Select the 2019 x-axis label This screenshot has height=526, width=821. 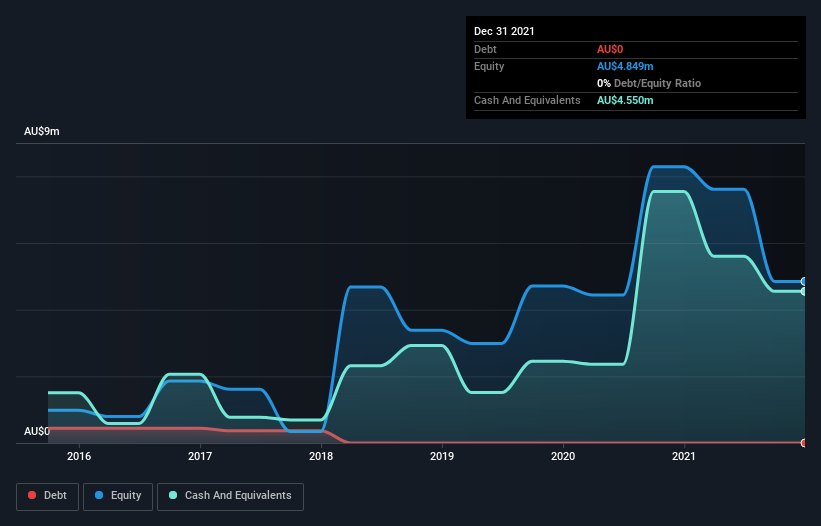[x=442, y=456]
